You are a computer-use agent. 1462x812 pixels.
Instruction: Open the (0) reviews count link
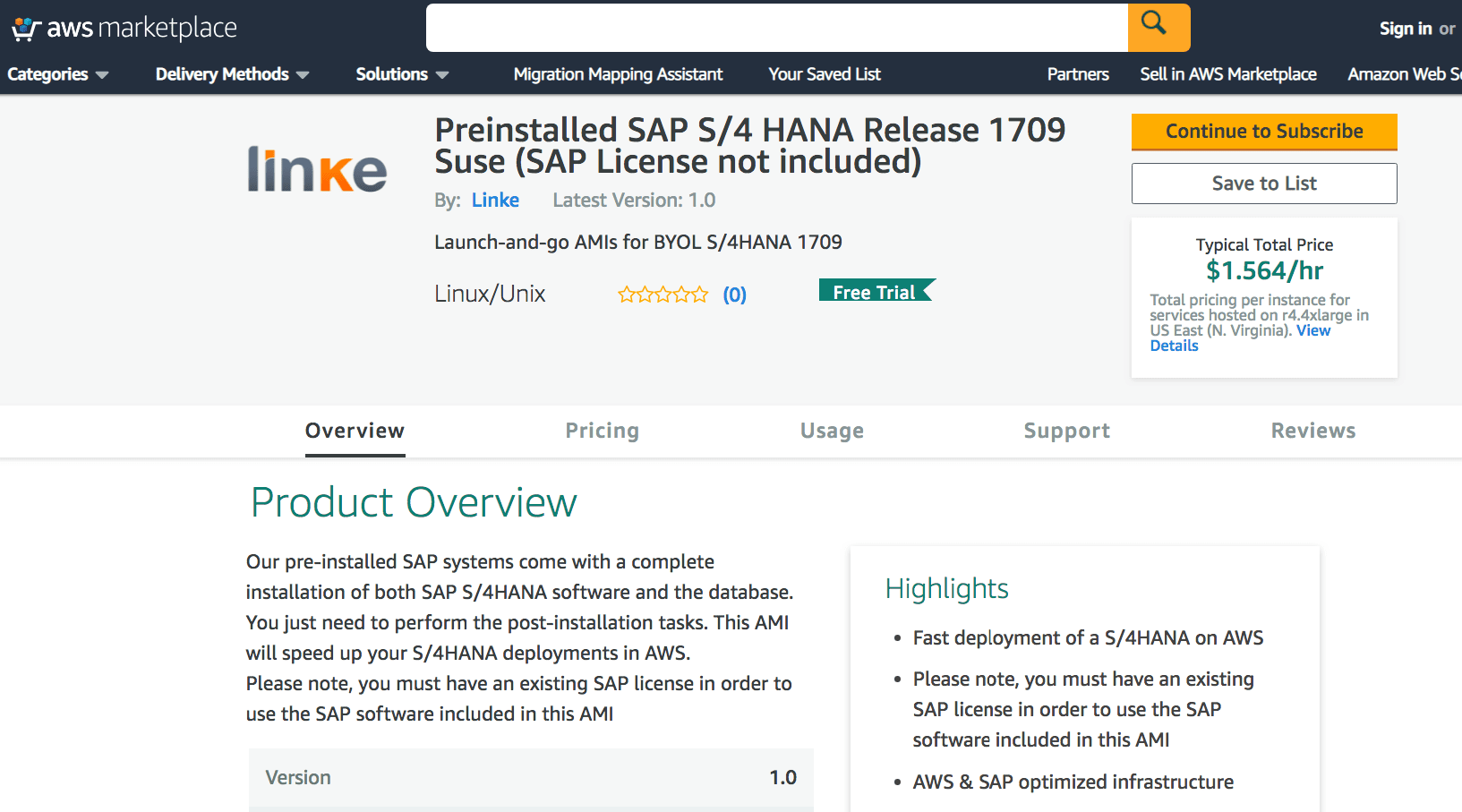(x=735, y=295)
